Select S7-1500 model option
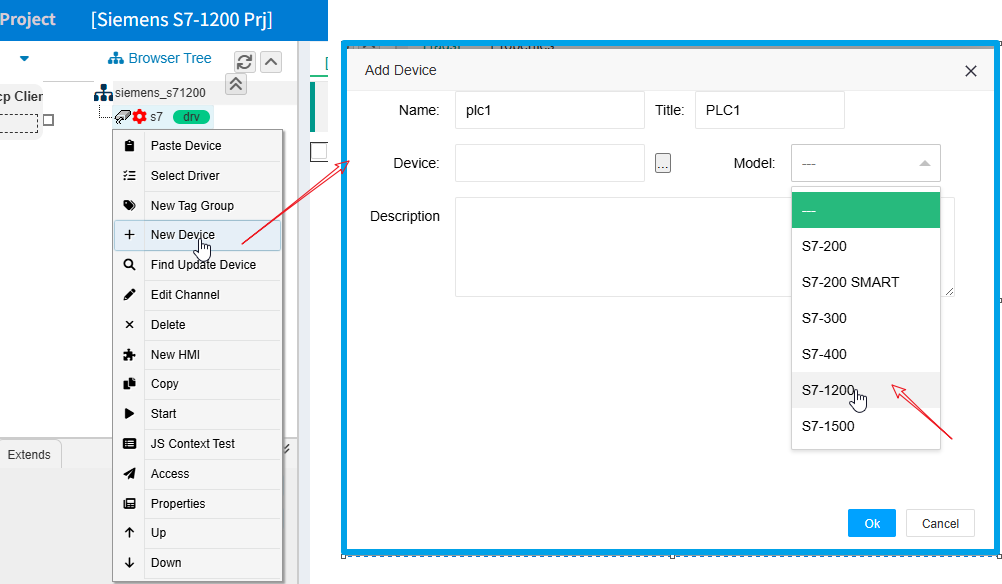The height and width of the screenshot is (584, 1002). (866, 426)
